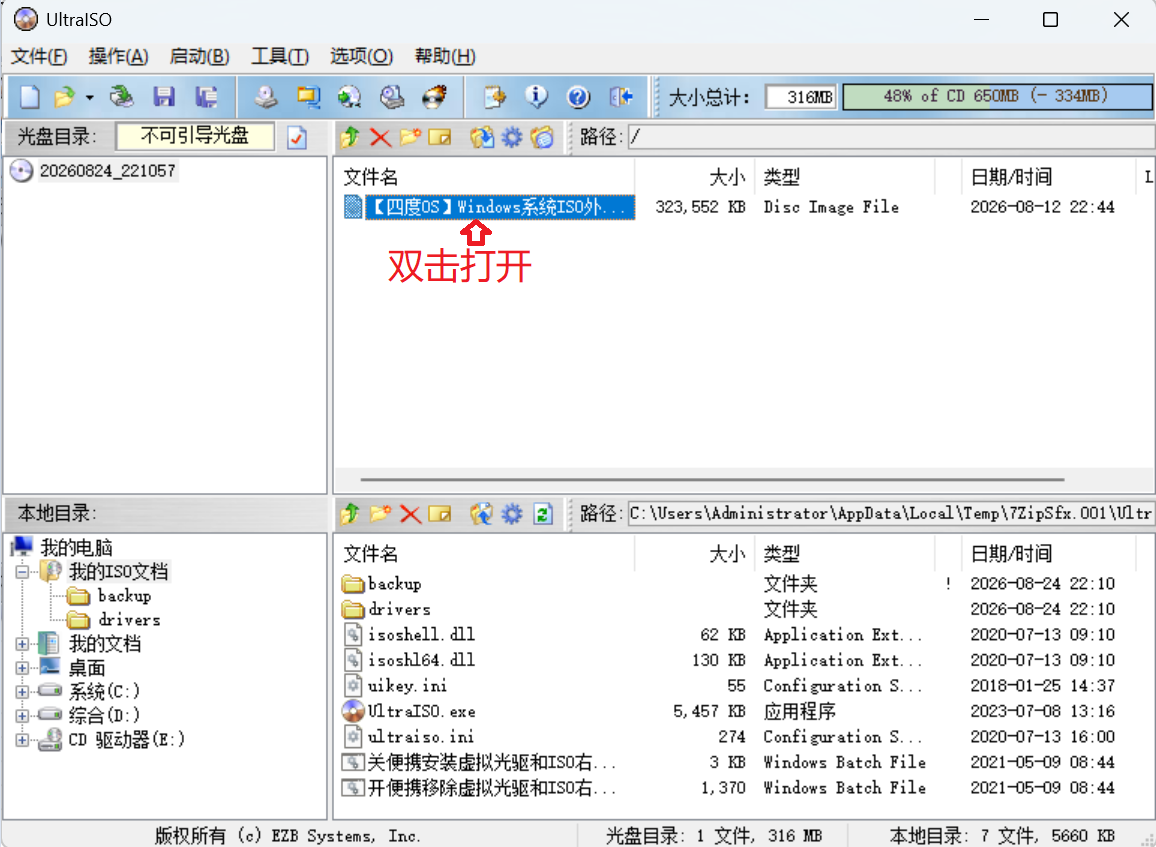The image size is (1156, 847).
Task: Click the Open file folder toolbar icon
Action: [x=65, y=97]
